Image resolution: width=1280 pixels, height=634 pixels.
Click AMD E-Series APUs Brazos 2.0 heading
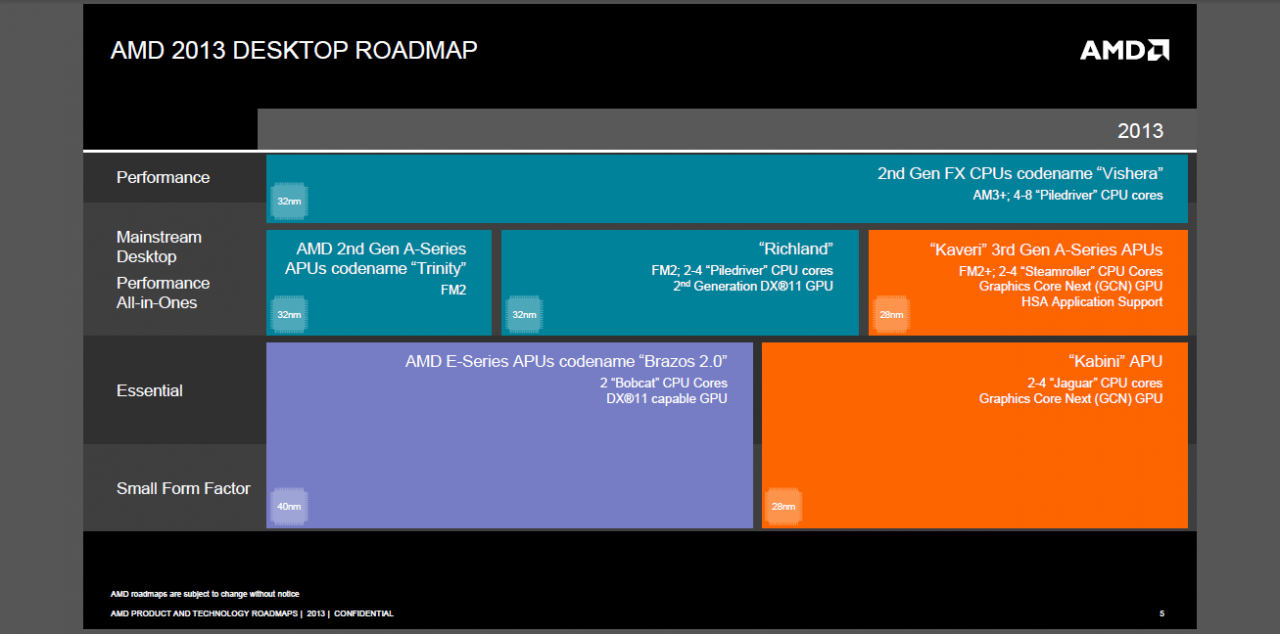tap(566, 361)
